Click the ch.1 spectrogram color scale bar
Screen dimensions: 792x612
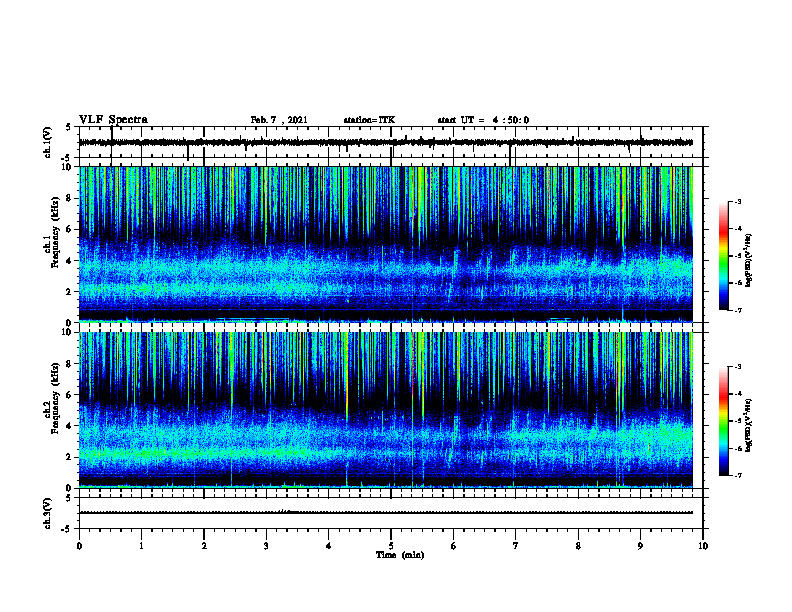click(724, 256)
